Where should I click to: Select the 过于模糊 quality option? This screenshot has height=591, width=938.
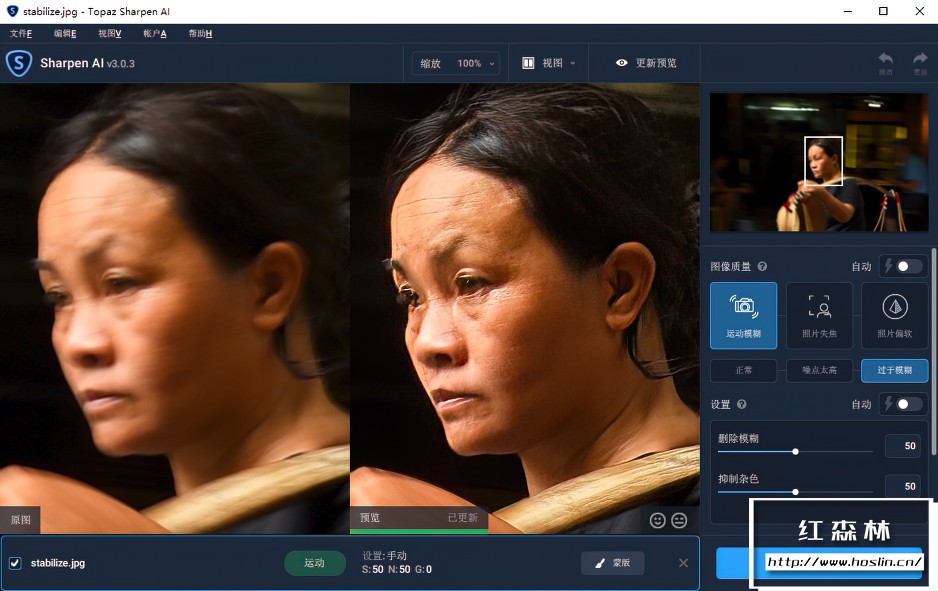pyautogui.click(x=894, y=370)
